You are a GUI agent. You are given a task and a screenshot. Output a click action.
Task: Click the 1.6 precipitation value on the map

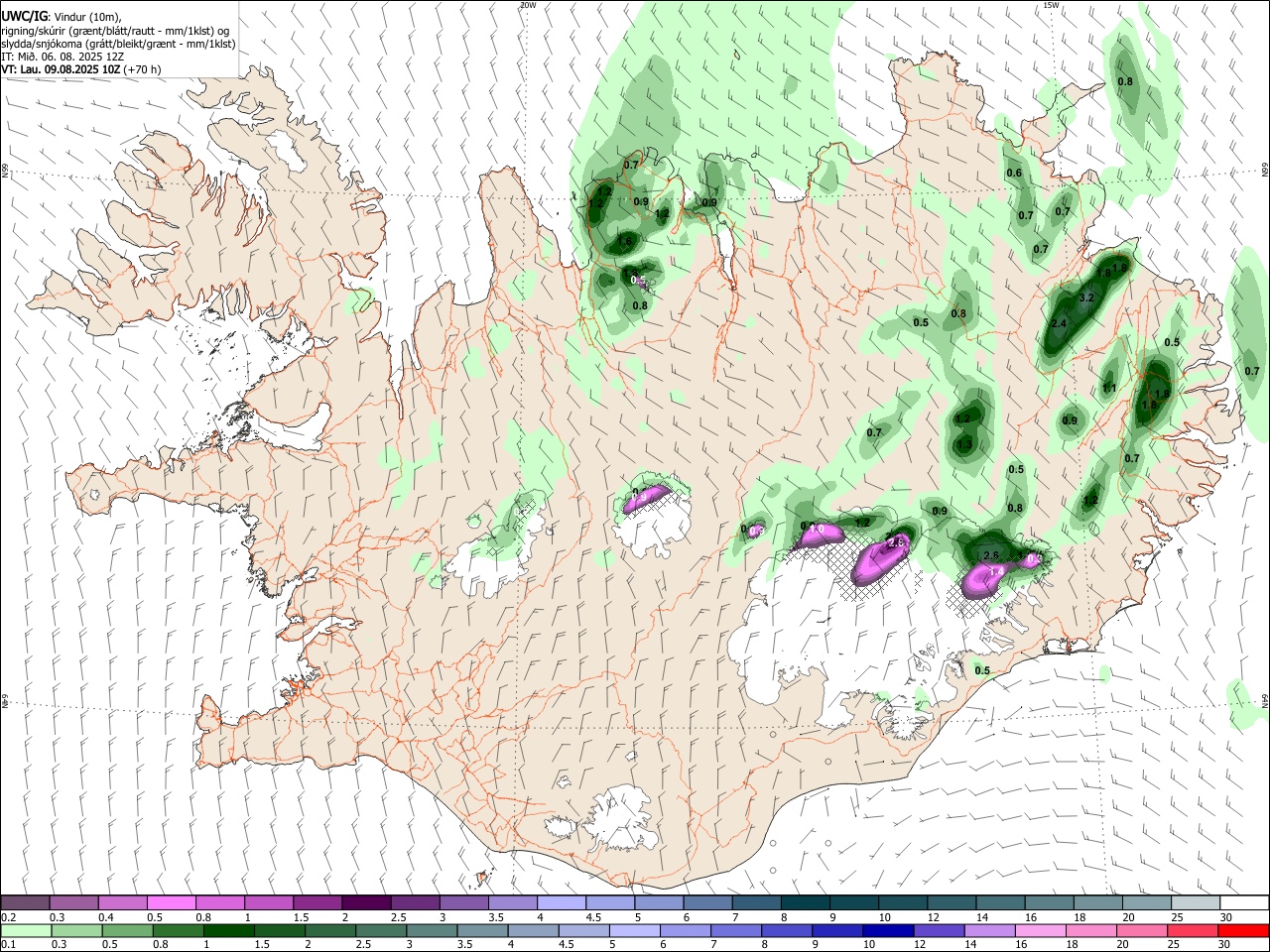click(624, 241)
